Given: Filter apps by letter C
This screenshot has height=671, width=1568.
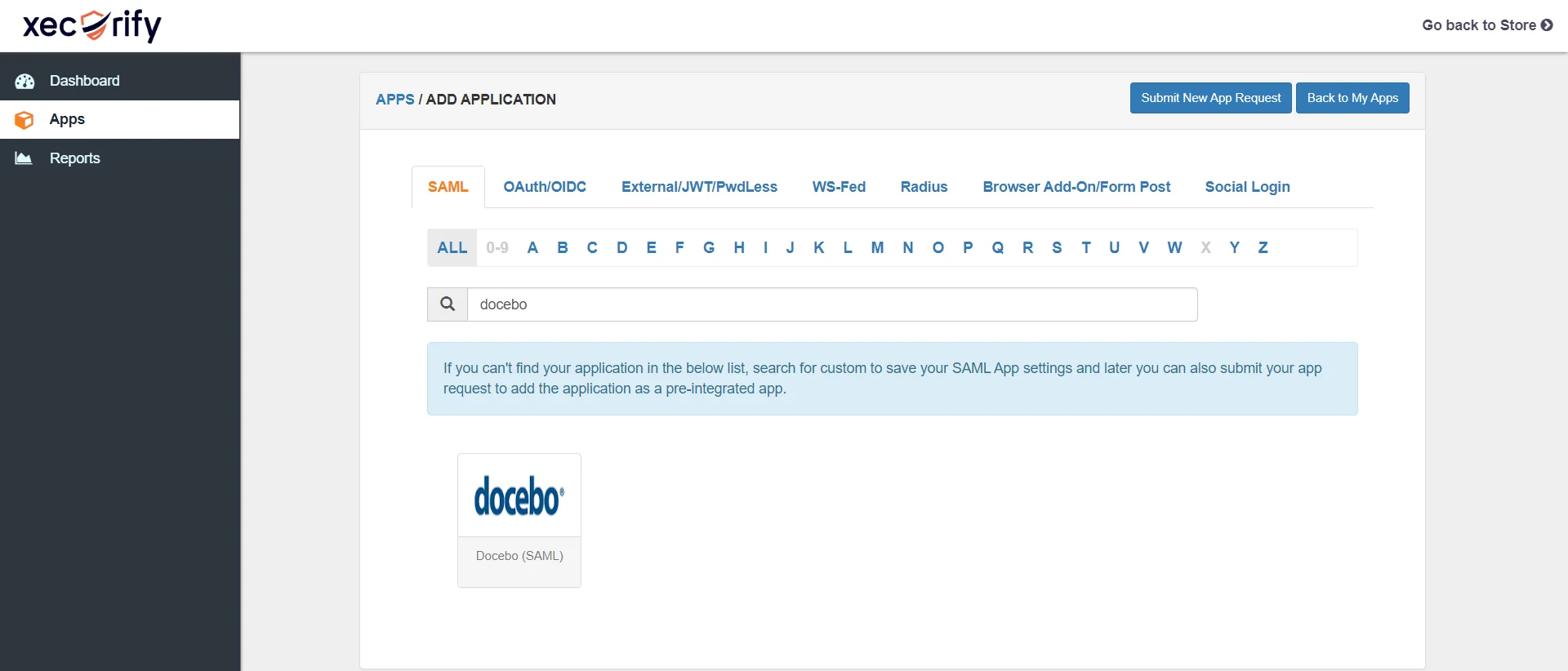Looking at the screenshot, I should point(592,248).
